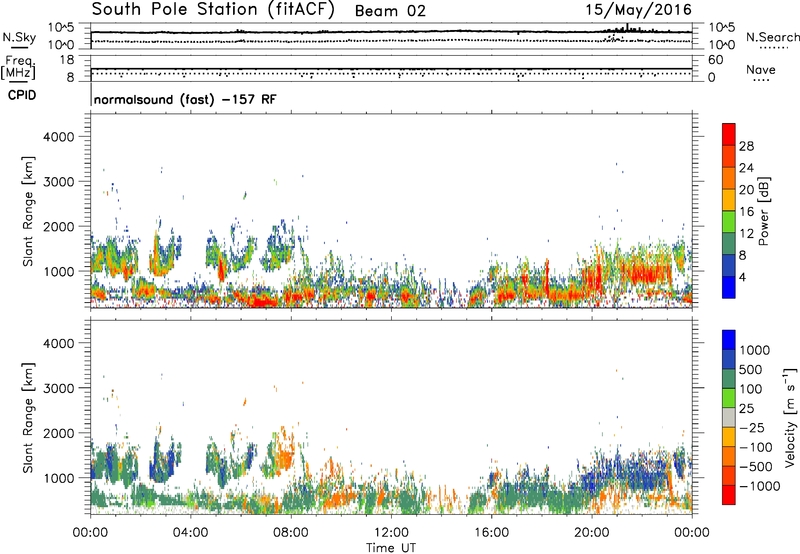Click the "-500" Velocity colorbar label
Screen dimensions: 800x554
point(757,466)
